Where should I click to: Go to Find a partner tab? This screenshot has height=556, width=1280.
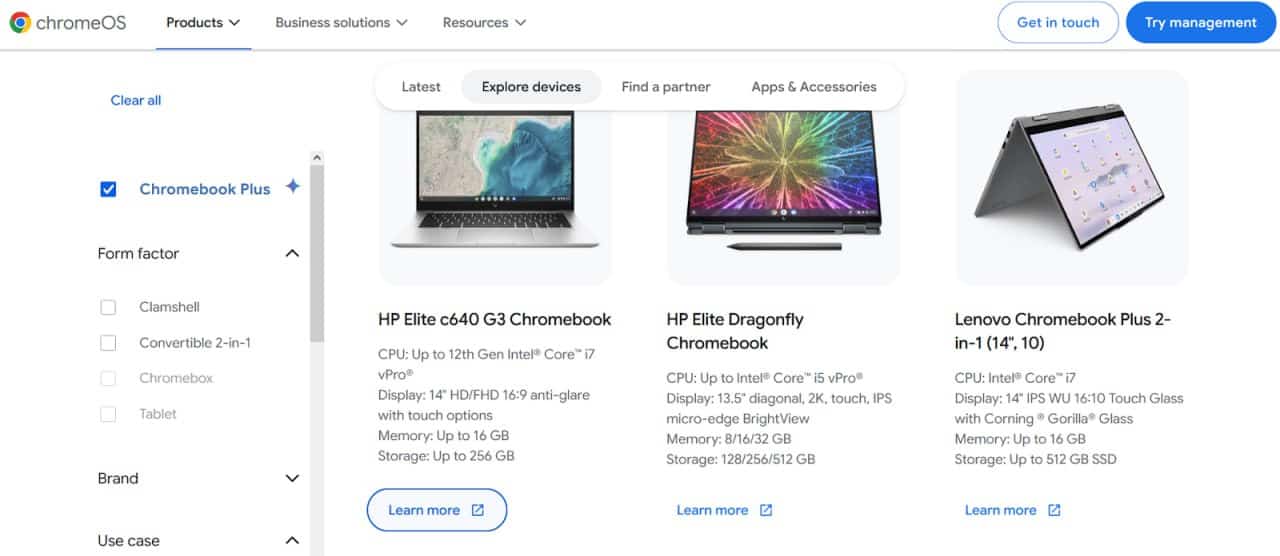[666, 87]
